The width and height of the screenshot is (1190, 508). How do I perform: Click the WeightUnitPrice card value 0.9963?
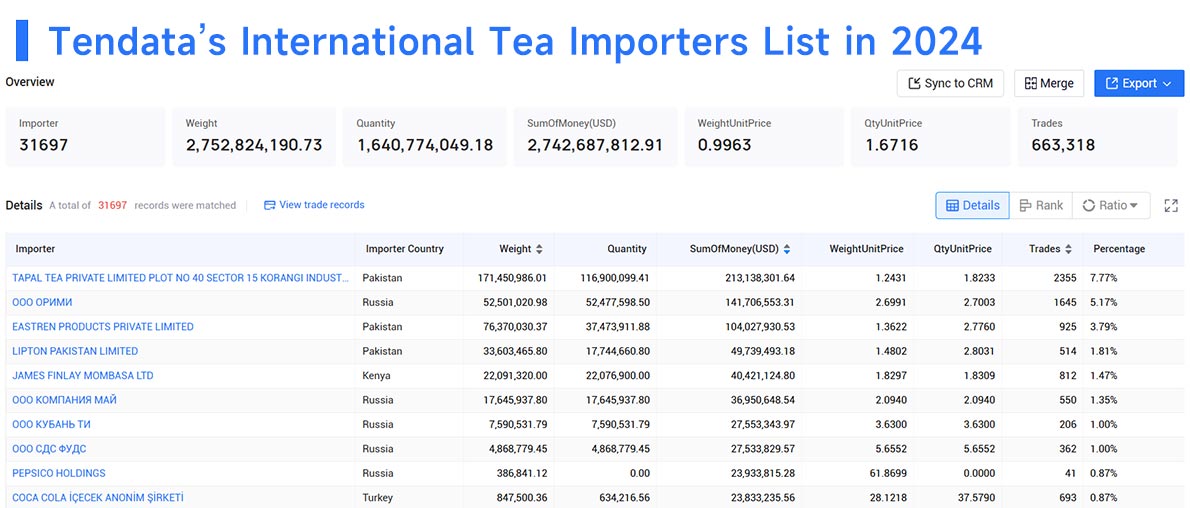click(x=725, y=145)
